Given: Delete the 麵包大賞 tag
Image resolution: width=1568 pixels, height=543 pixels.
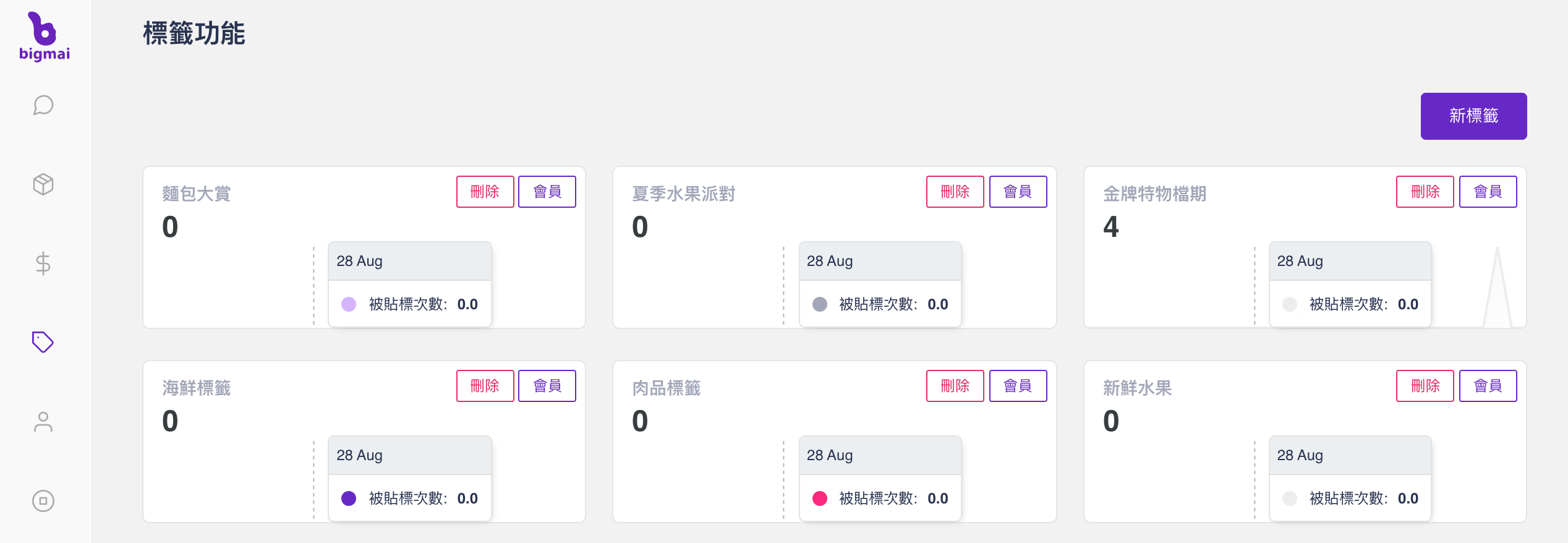Looking at the screenshot, I should [x=485, y=192].
